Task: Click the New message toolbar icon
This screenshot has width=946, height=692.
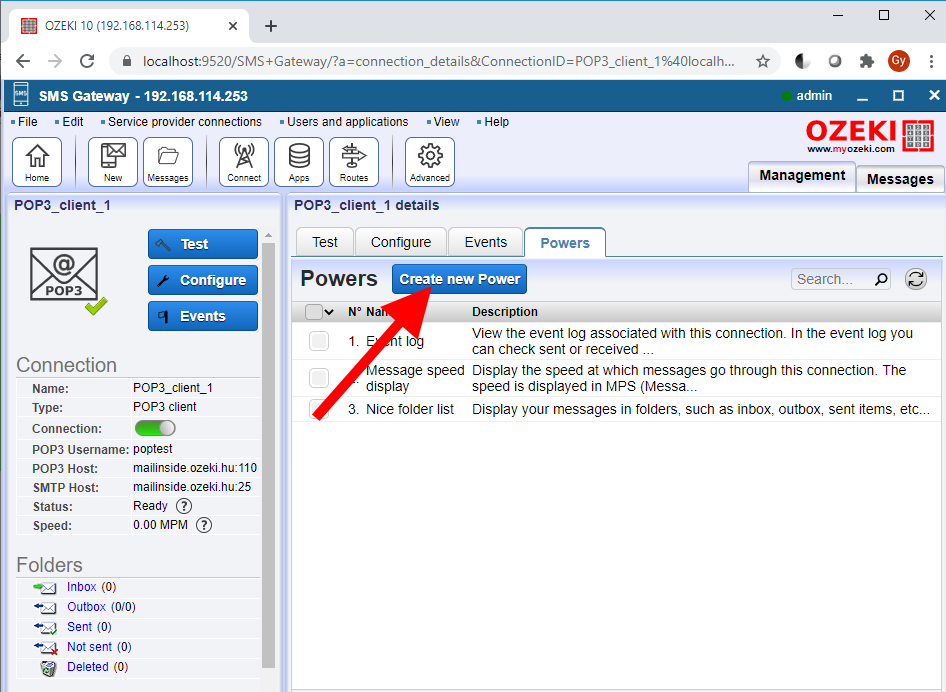Action: tap(113, 162)
